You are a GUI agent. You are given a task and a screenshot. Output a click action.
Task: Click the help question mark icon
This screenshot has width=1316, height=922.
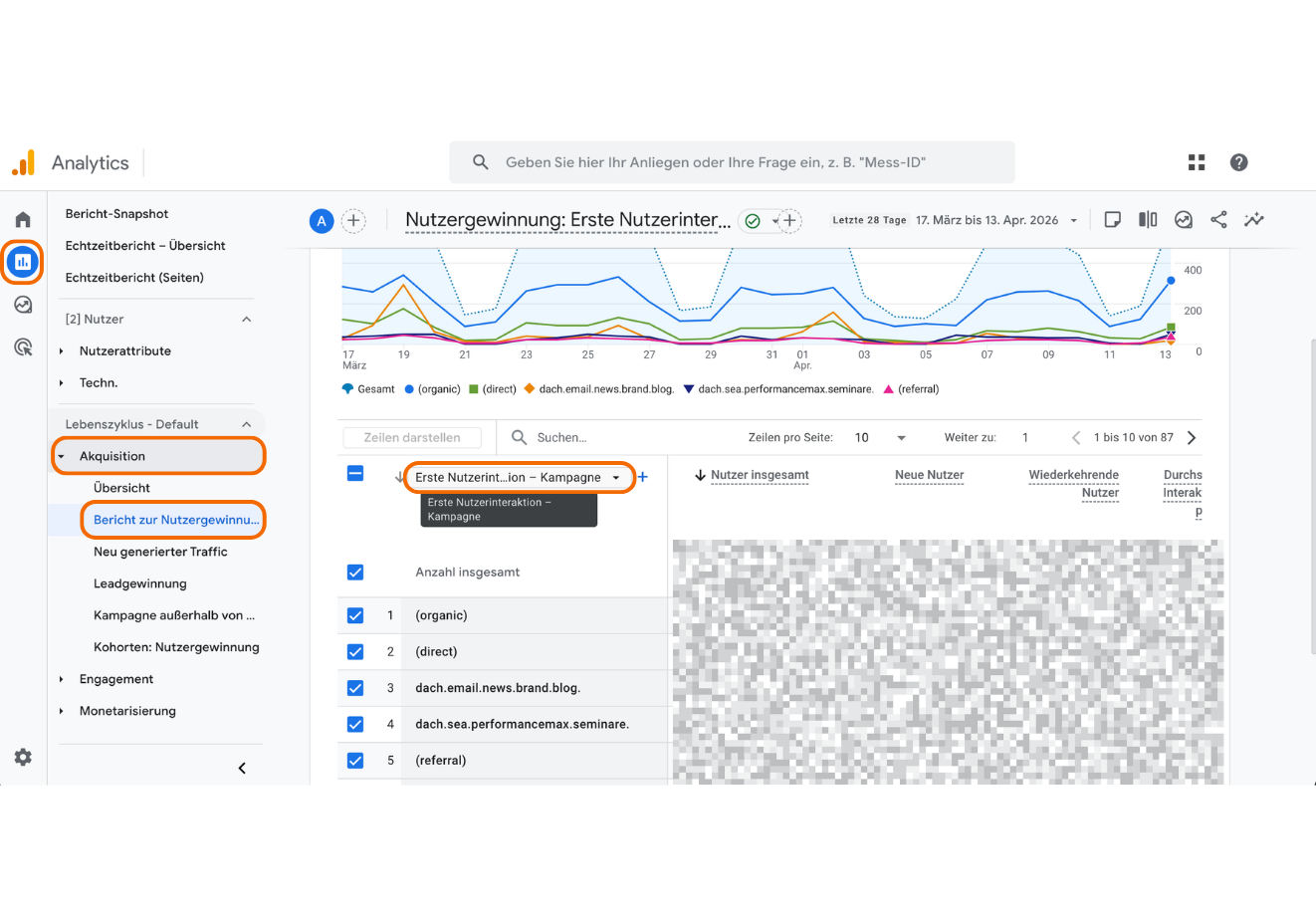pos(1238,162)
